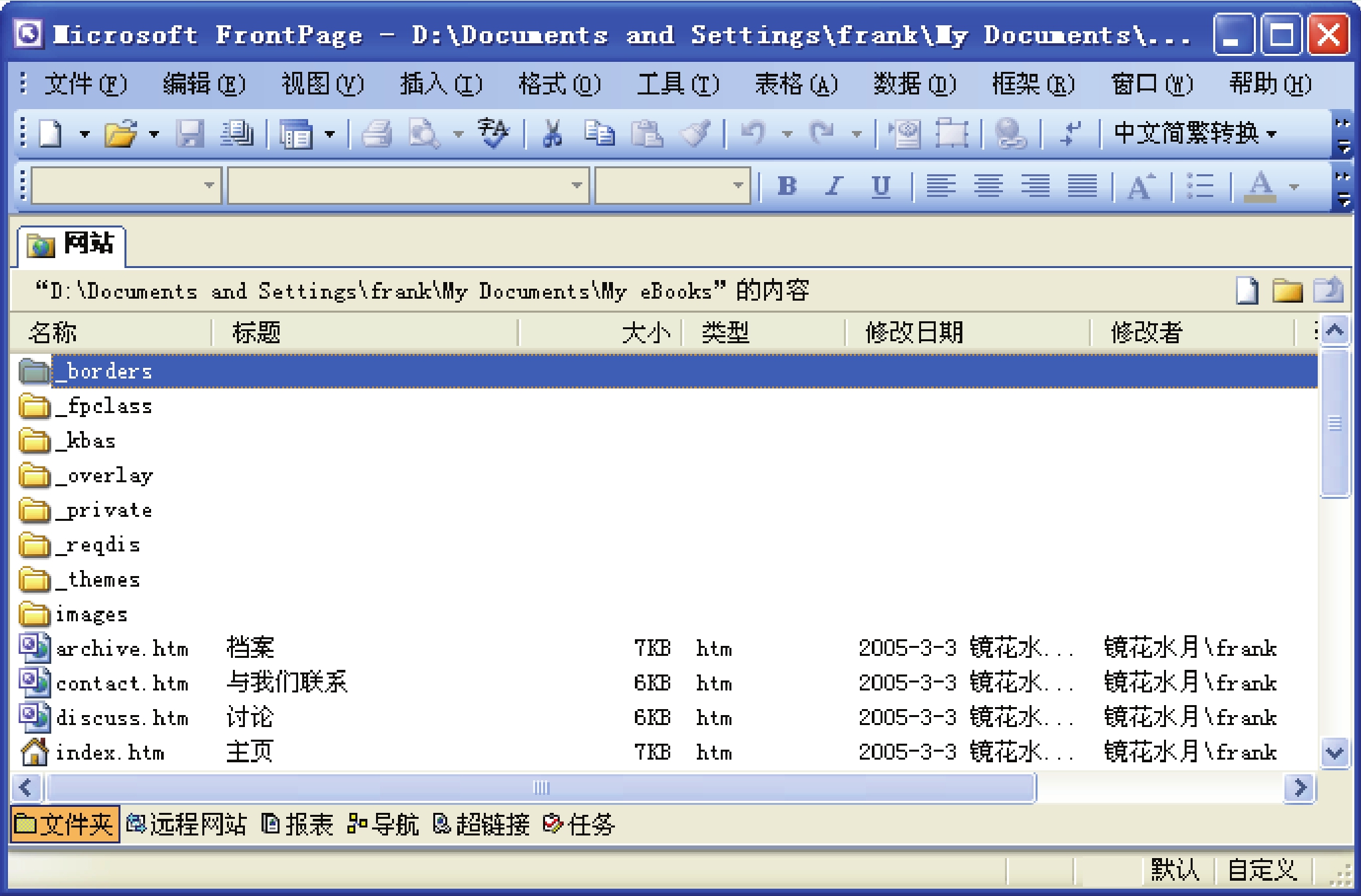Click the Insert Layer toolbar icon
Viewport: 1361px width, 896px height.
click(952, 134)
